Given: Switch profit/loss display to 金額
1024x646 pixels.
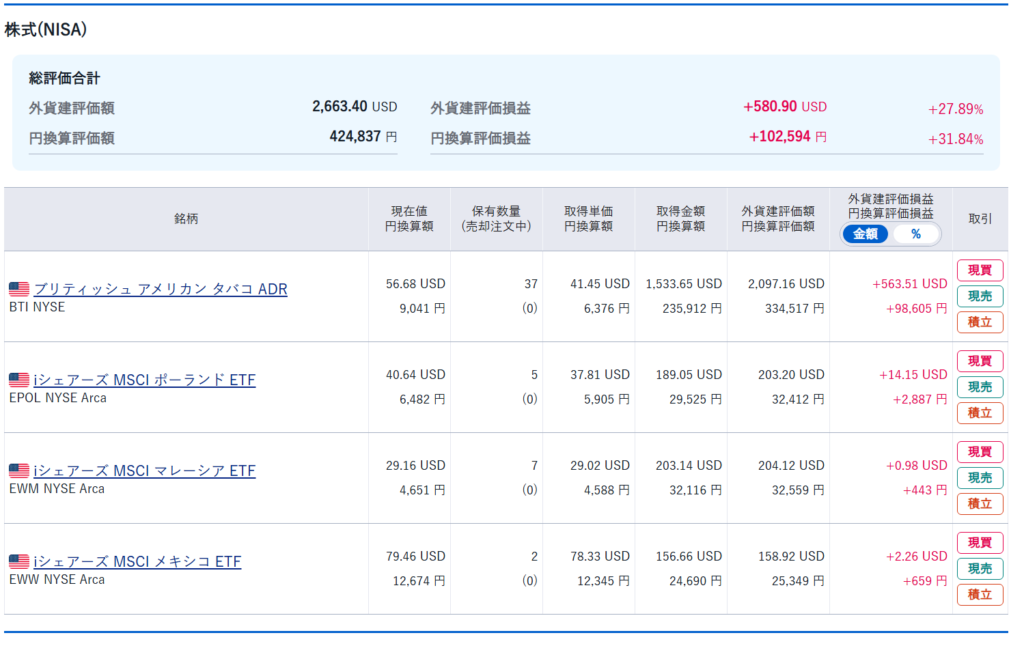Looking at the screenshot, I should (x=865, y=234).
